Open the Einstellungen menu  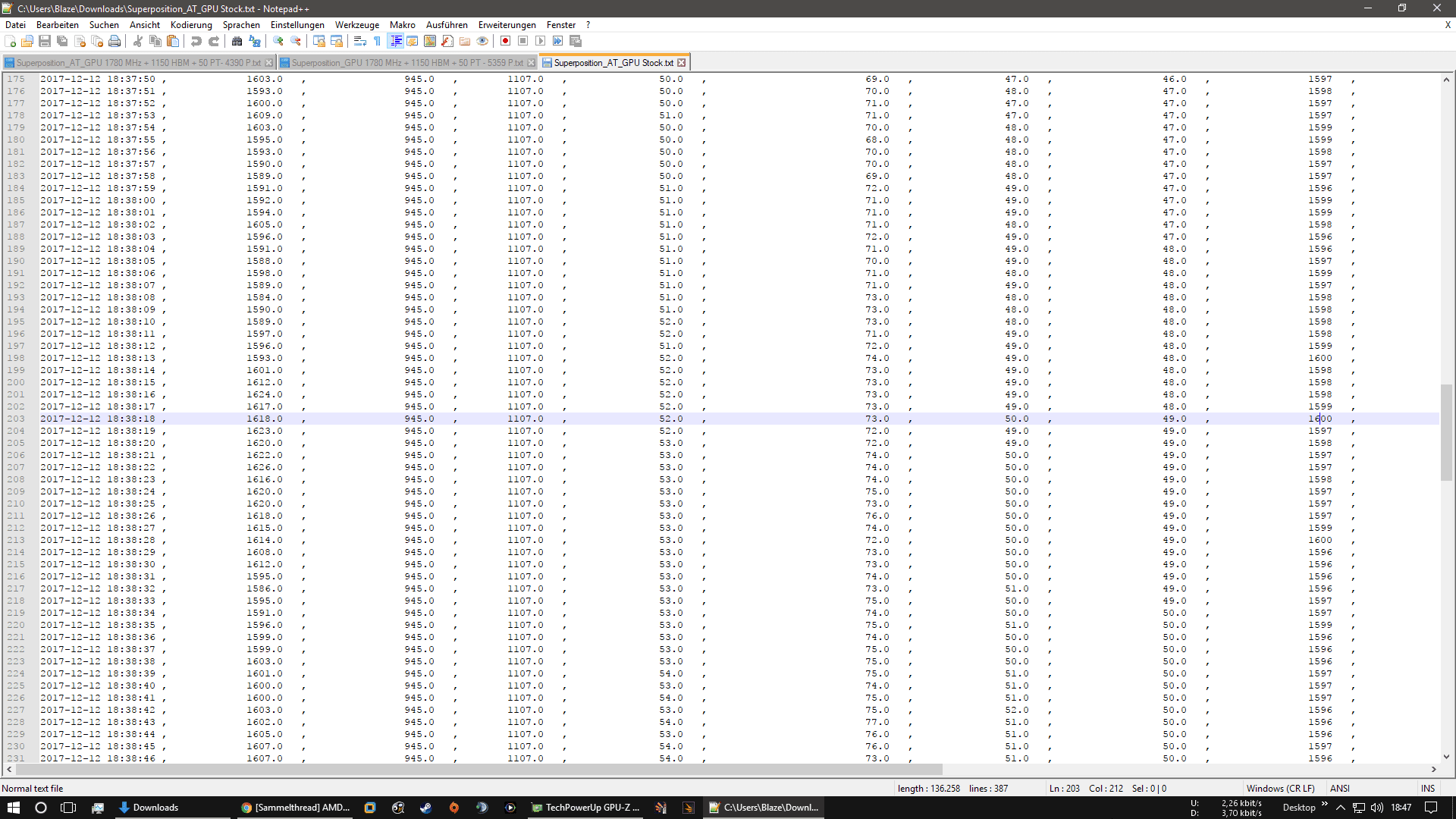pyautogui.click(x=297, y=25)
